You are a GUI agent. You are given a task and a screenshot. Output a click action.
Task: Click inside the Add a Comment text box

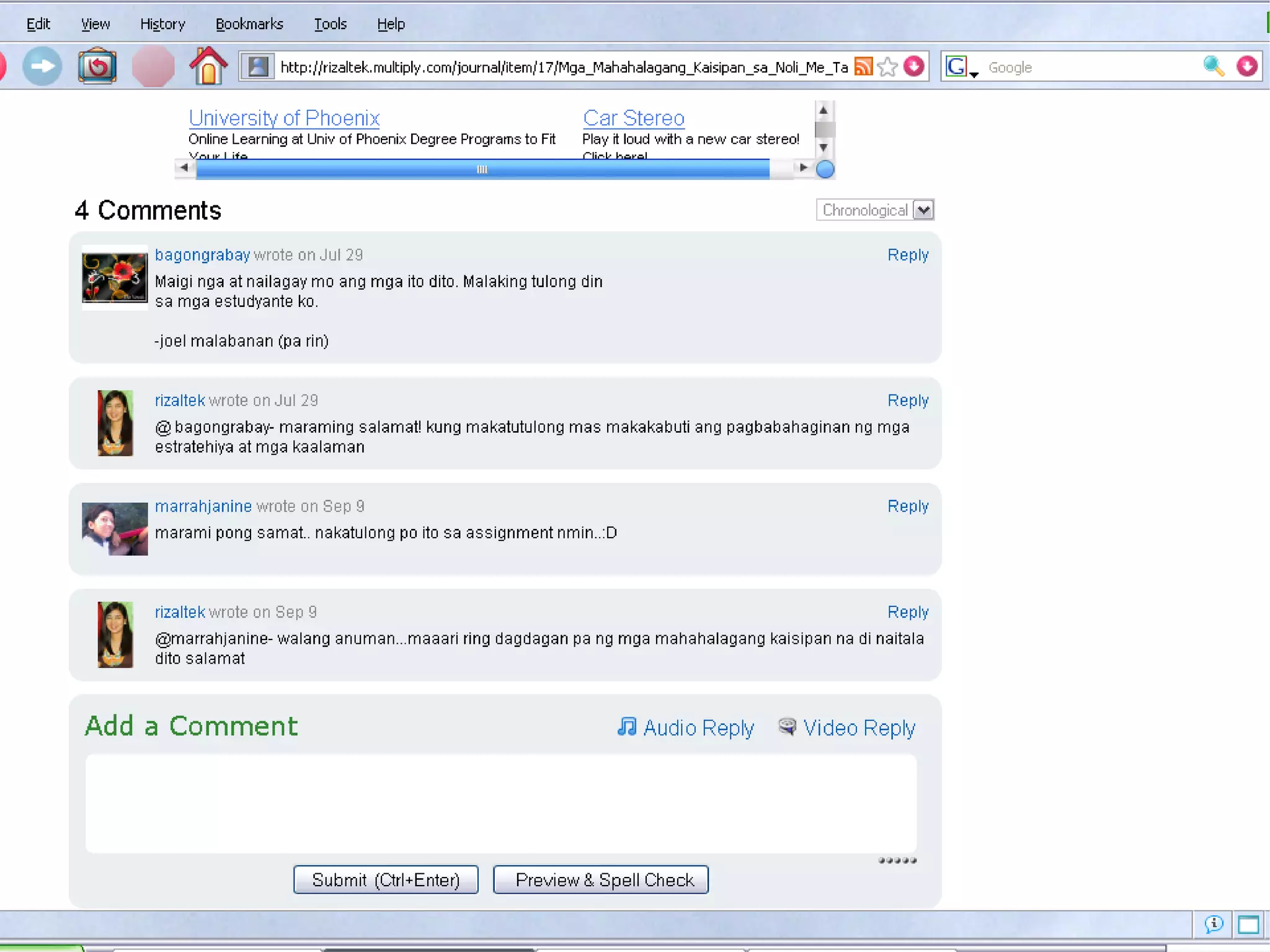tap(500, 803)
